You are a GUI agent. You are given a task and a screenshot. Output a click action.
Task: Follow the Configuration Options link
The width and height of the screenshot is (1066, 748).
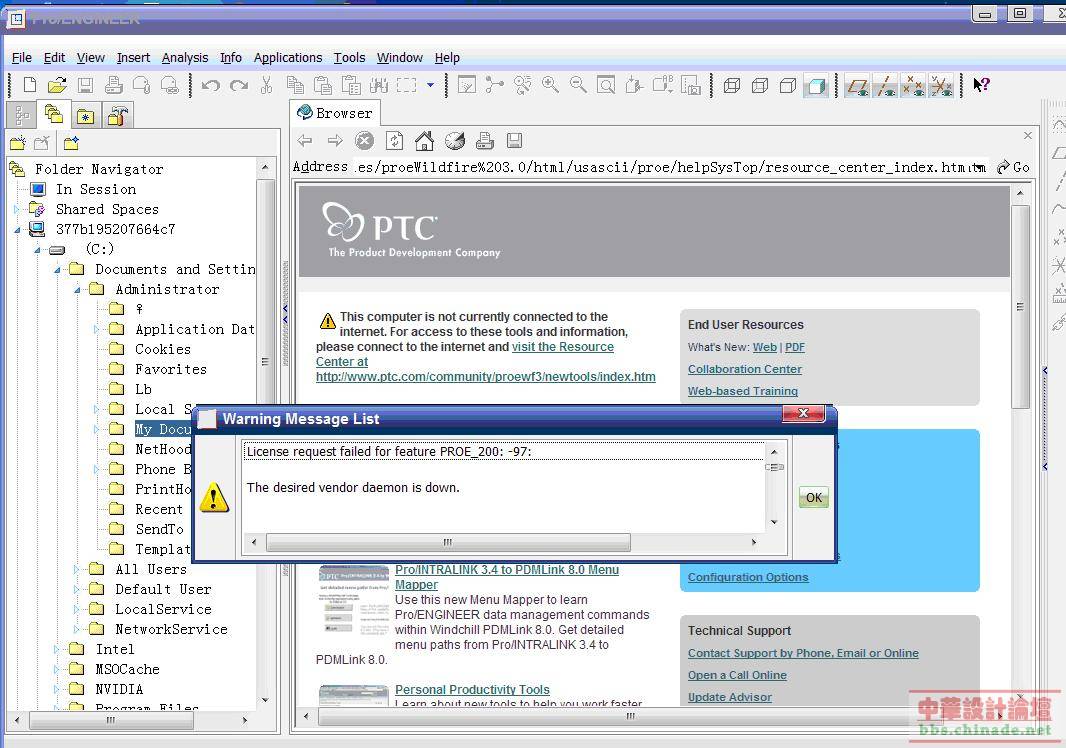point(748,577)
